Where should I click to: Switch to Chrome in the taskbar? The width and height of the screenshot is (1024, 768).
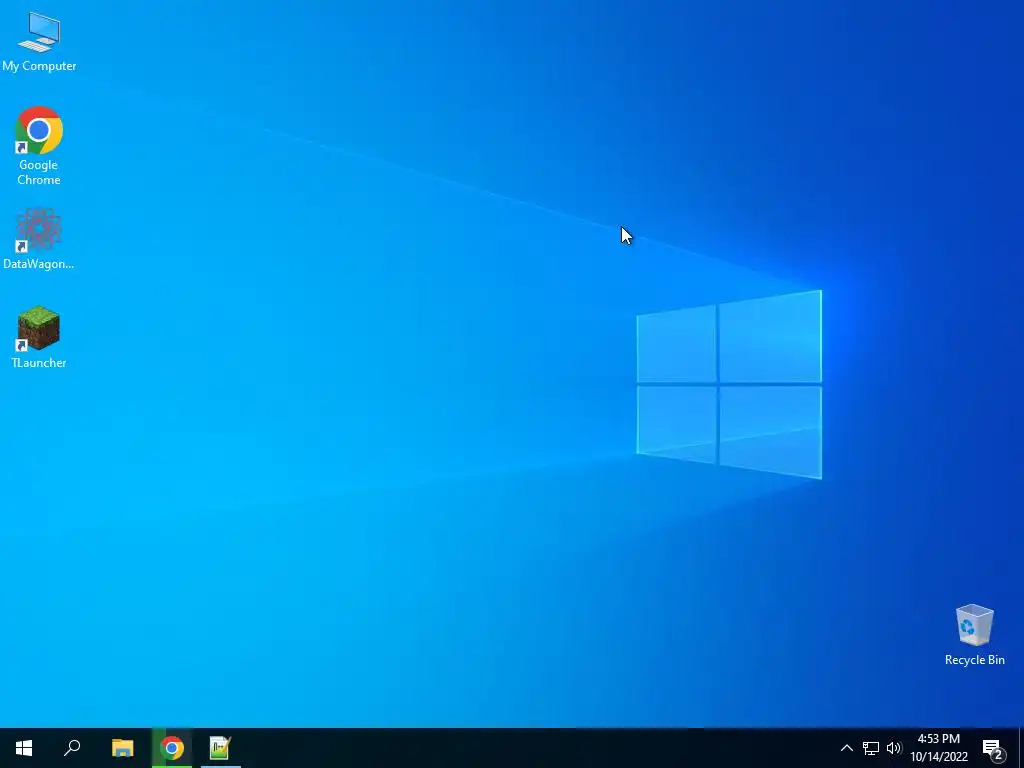pos(172,748)
